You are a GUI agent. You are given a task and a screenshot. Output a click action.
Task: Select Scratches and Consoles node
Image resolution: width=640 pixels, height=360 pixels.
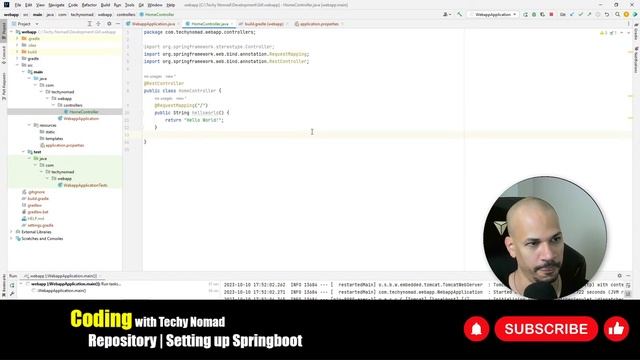click(42, 239)
